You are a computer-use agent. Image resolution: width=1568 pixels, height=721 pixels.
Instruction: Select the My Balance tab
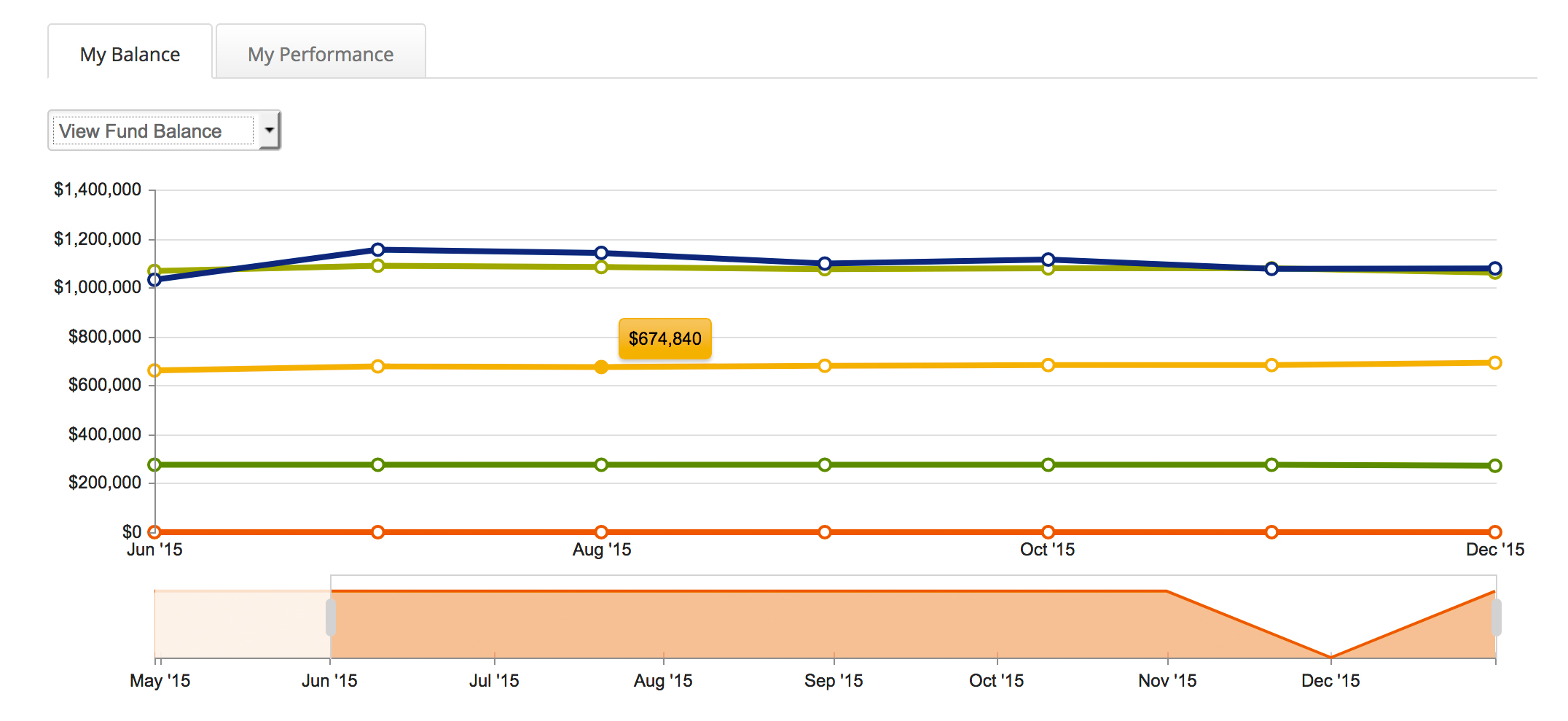[x=130, y=54]
